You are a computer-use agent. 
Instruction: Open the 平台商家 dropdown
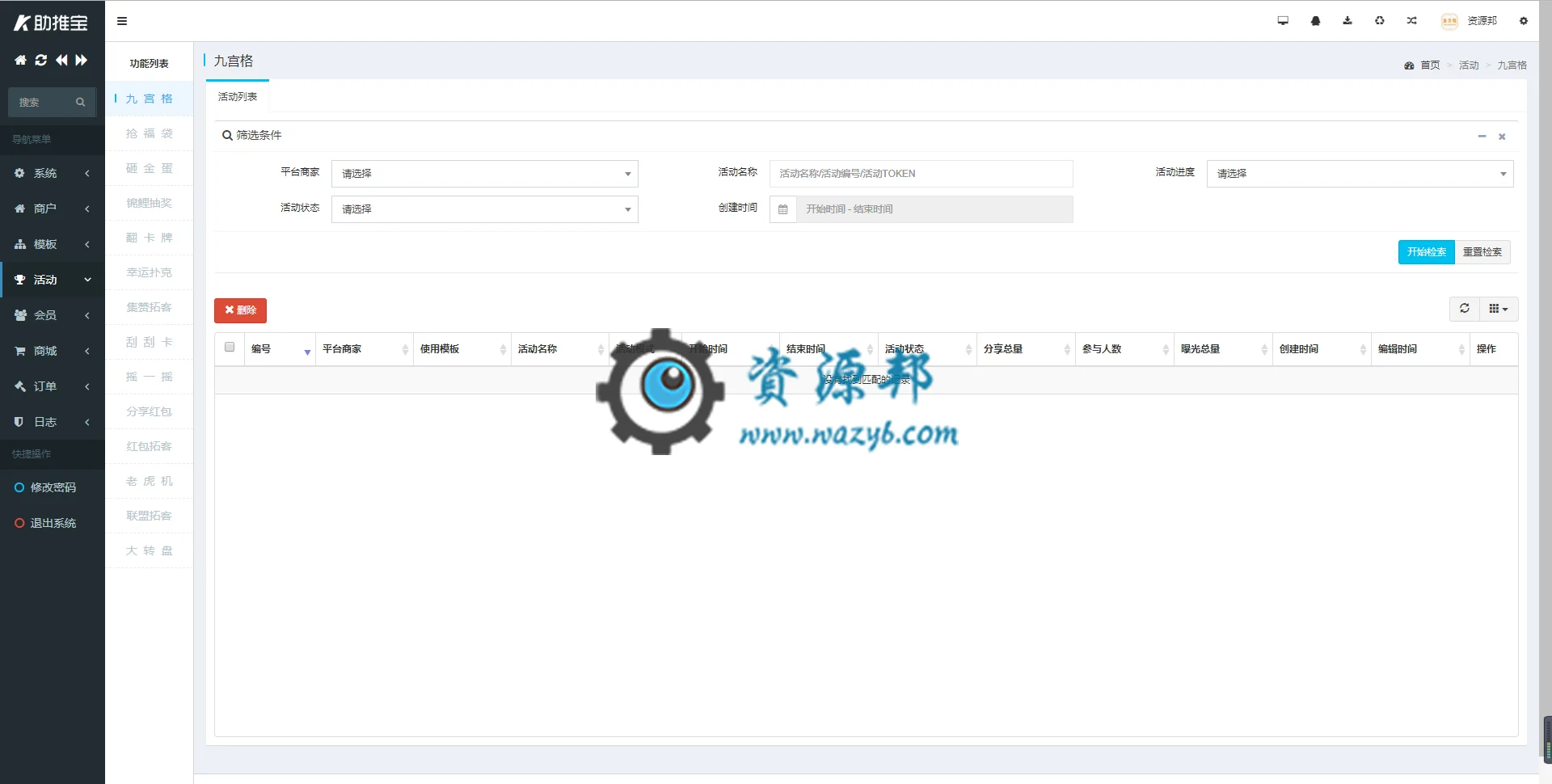tap(485, 174)
